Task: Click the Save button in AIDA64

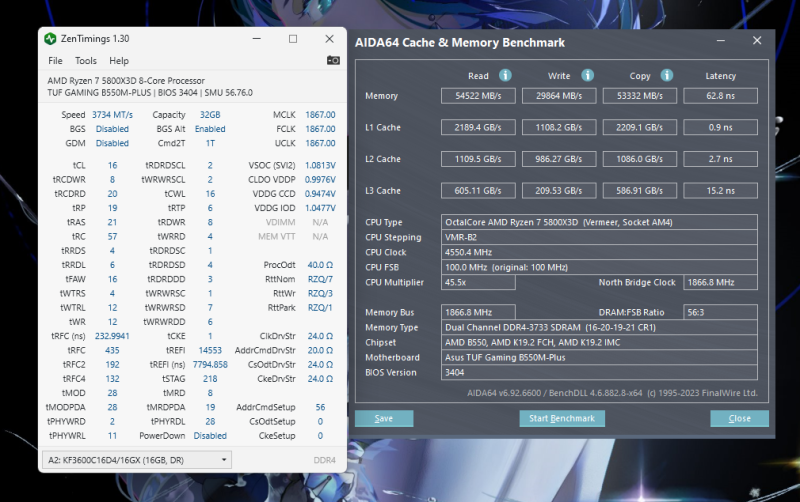Action: [384, 418]
